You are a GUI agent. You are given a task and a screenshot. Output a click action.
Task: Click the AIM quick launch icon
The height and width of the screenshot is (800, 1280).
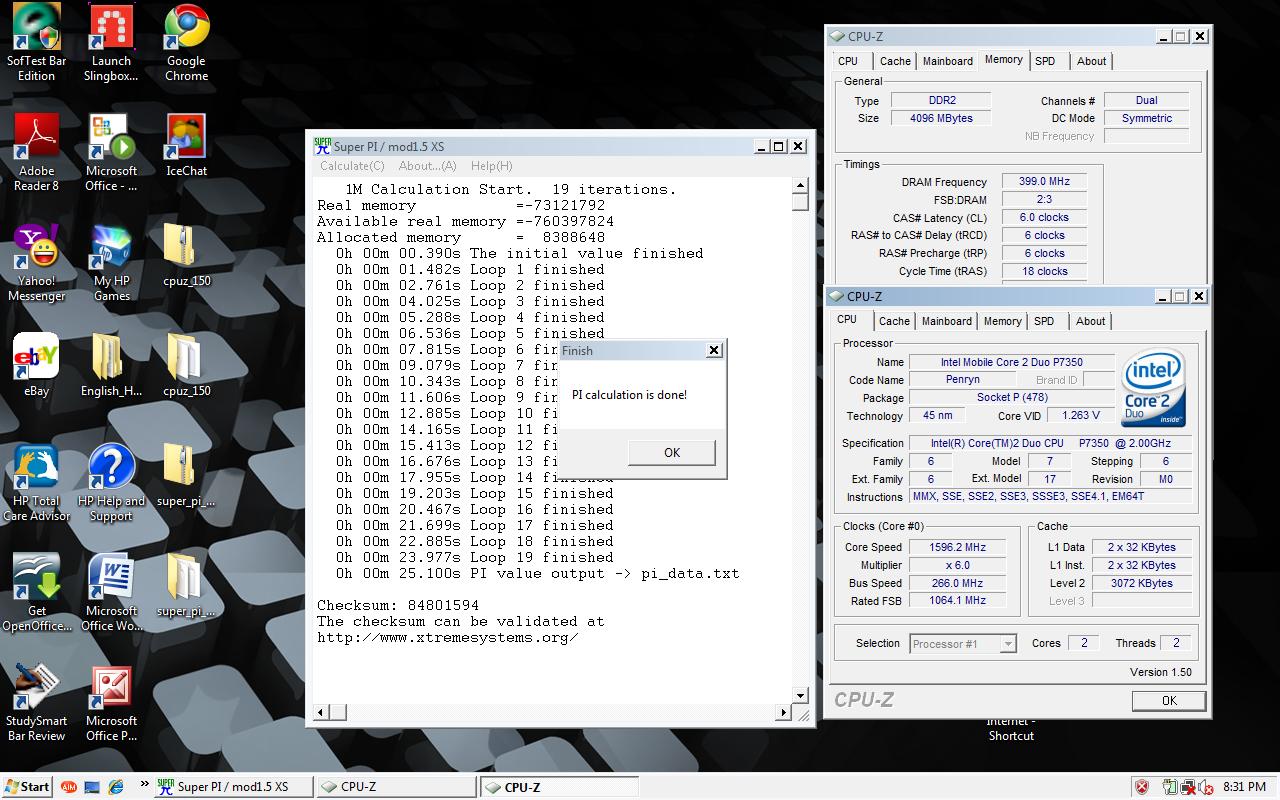tap(68, 787)
